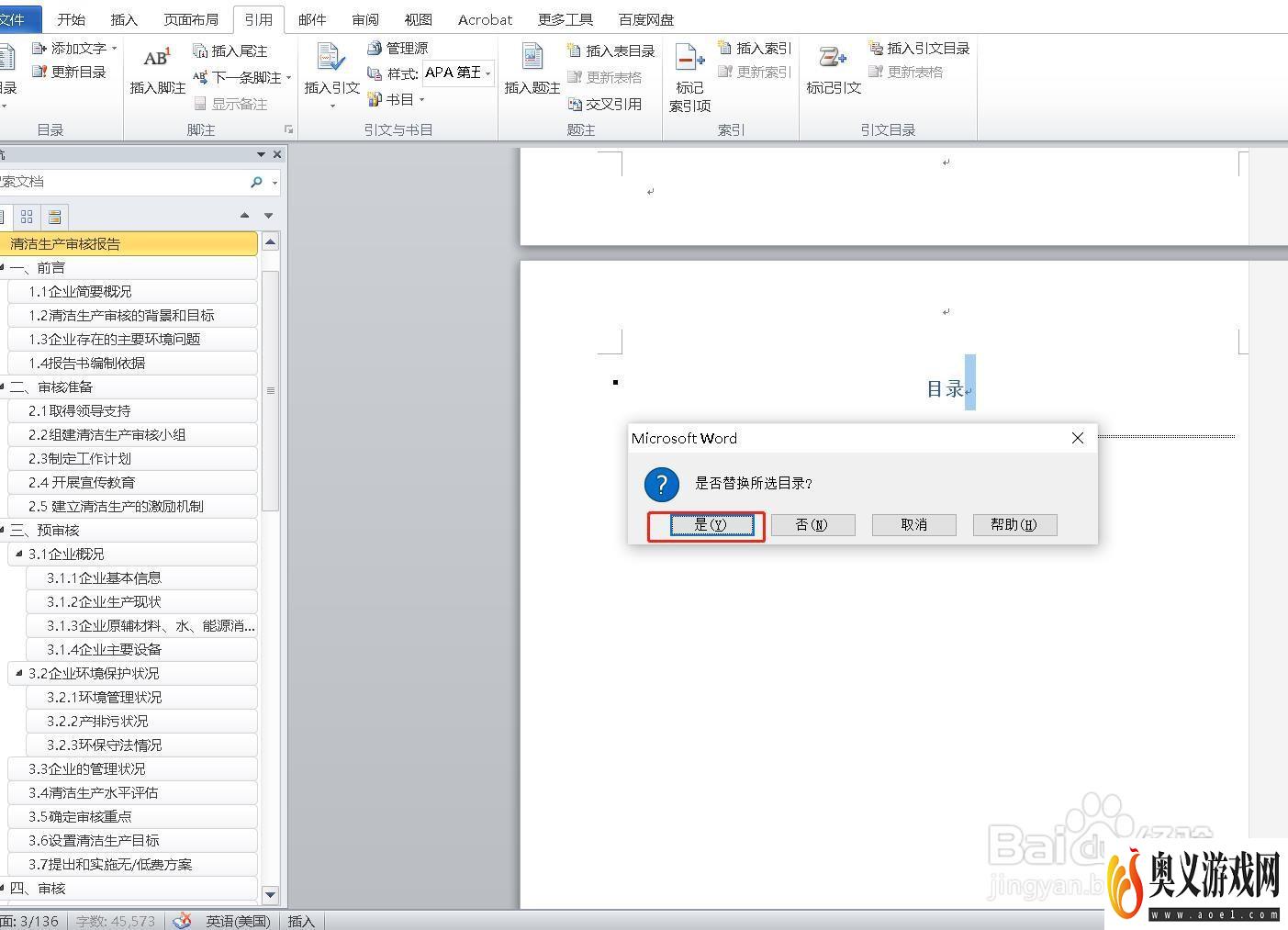This screenshot has height=930, width=1288.
Task: Open the navigation pane options dropdown arrow
Action: coord(261,154)
